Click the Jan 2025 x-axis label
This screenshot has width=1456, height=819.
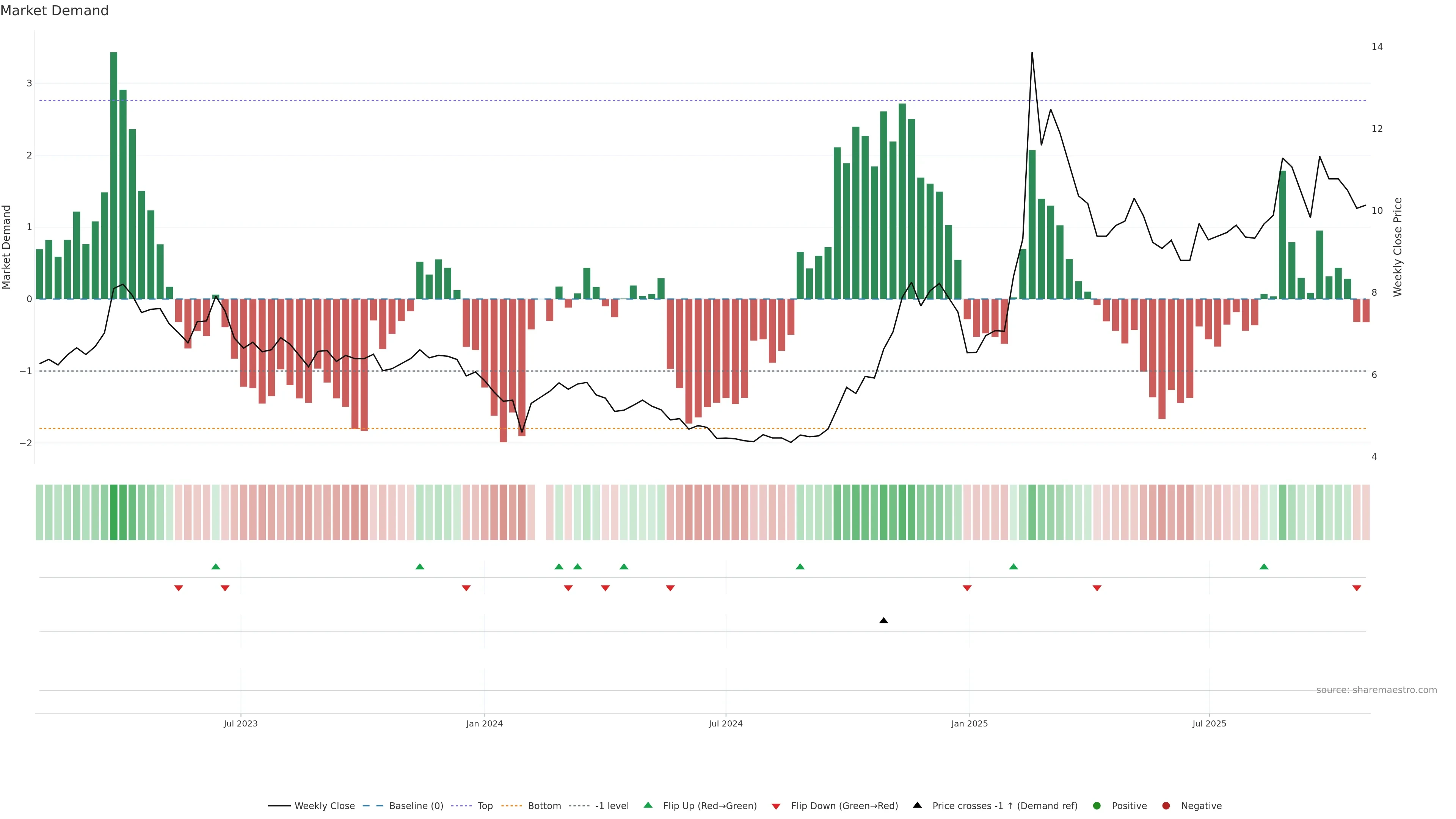[970, 723]
